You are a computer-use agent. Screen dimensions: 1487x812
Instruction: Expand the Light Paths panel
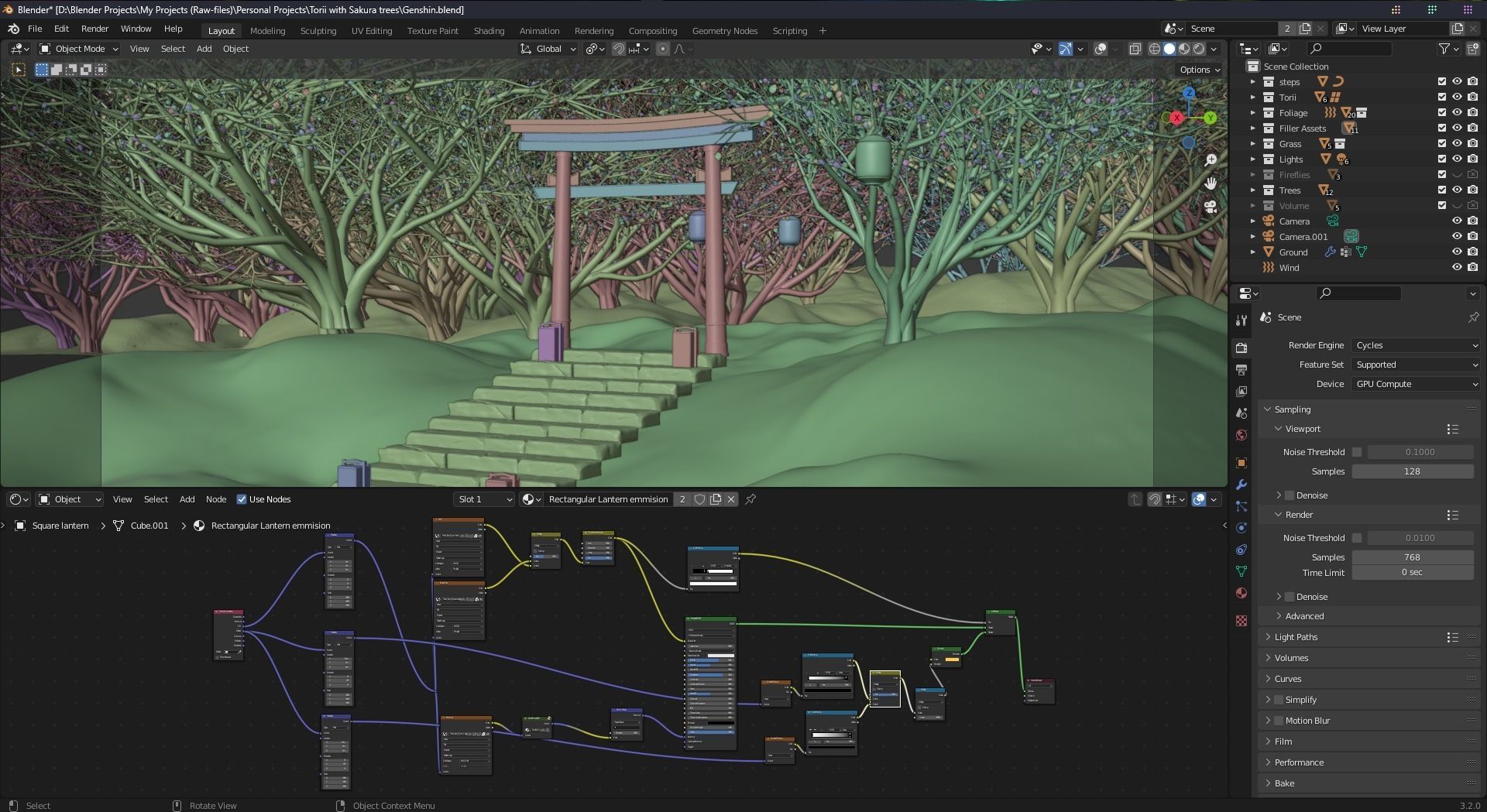1296,637
